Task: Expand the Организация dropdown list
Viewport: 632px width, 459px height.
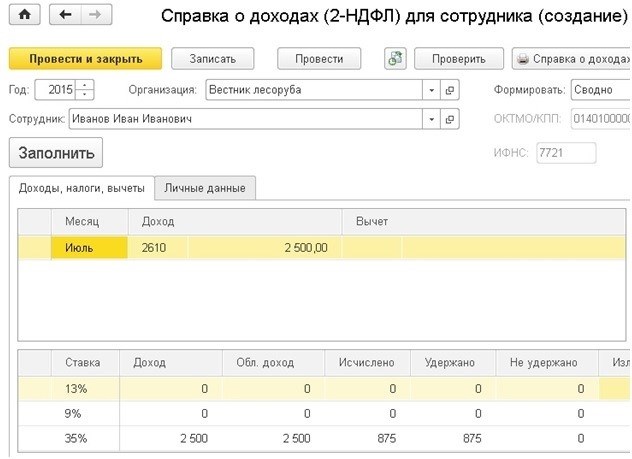Action: pyautogui.click(x=432, y=89)
